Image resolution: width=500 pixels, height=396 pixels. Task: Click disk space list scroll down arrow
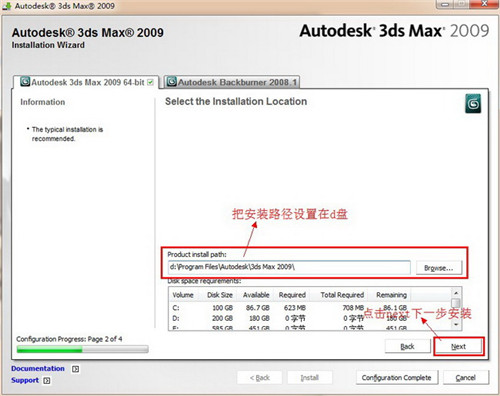coord(456,324)
